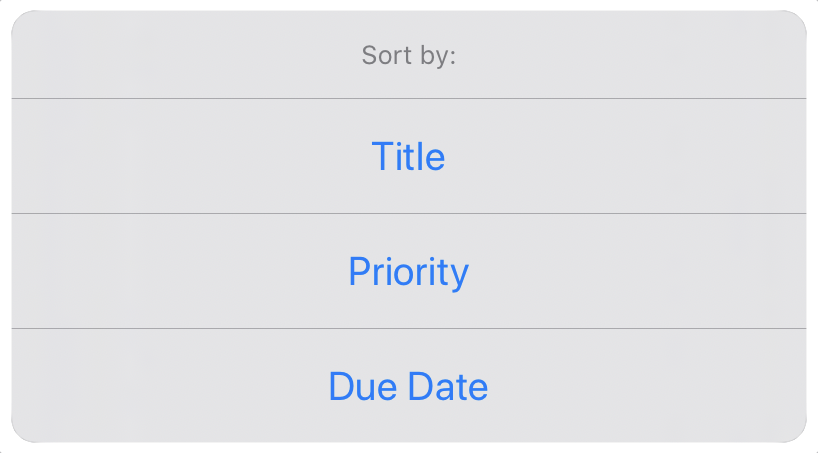Click the "Sort by:" header label
This screenshot has width=818, height=453.
(x=408, y=56)
